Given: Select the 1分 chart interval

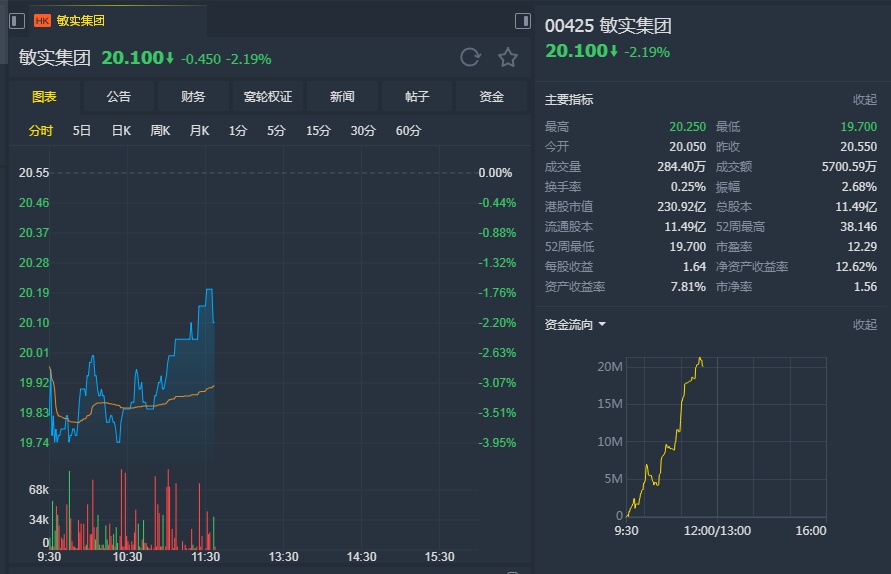Looking at the screenshot, I should coord(238,131).
